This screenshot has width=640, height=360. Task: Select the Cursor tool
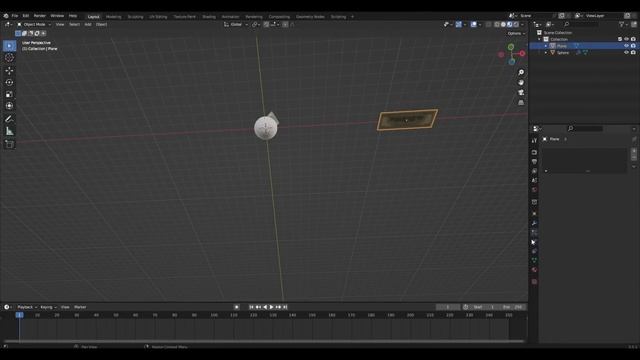[9, 58]
